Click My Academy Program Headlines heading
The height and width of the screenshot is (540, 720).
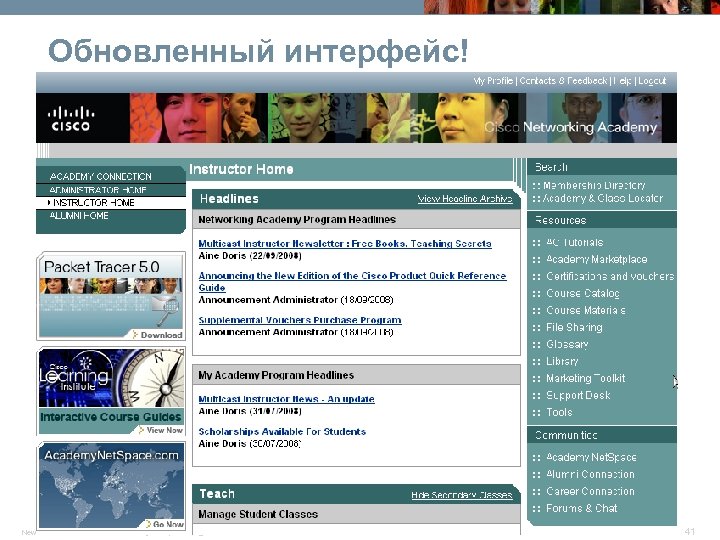click(276, 375)
